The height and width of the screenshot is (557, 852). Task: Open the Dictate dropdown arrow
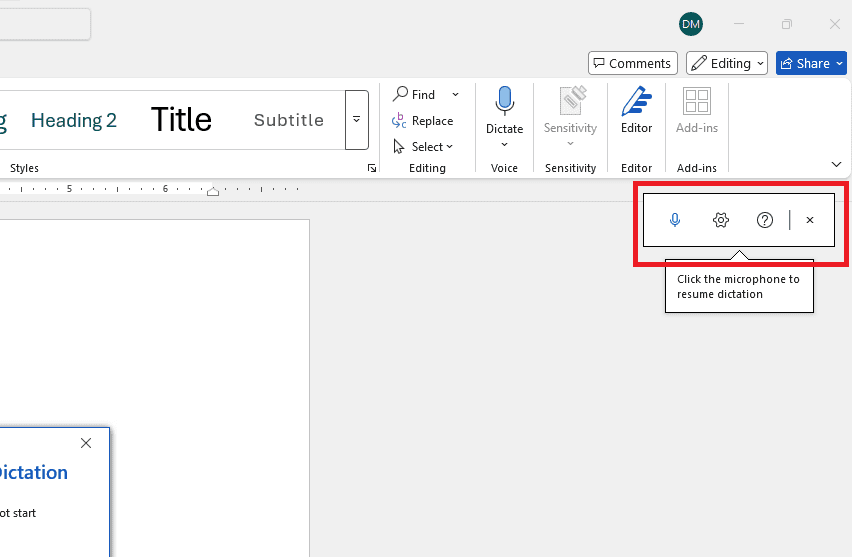coord(504,145)
